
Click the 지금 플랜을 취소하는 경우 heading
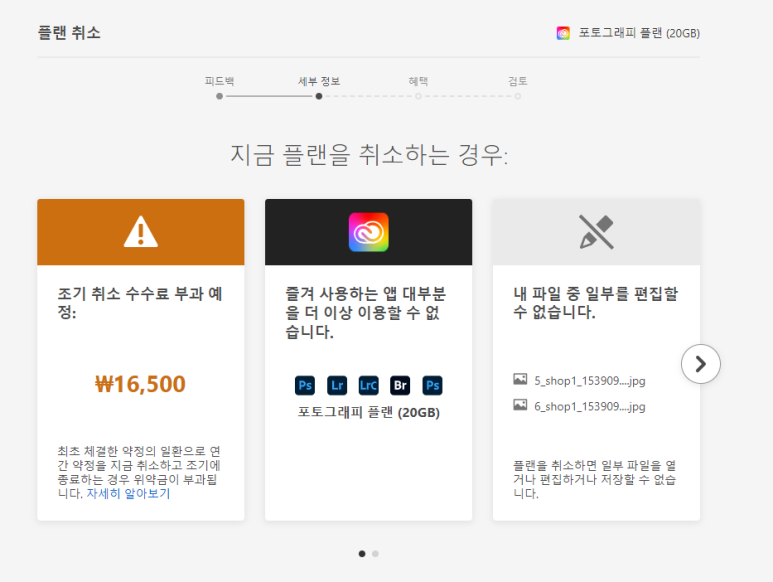click(x=369, y=155)
